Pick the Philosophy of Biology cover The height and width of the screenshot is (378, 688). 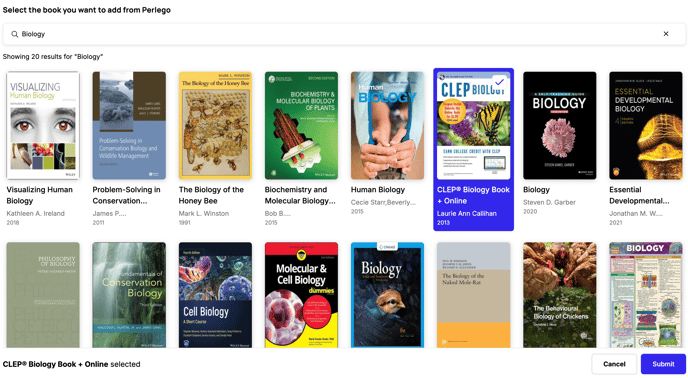click(43, 295)
